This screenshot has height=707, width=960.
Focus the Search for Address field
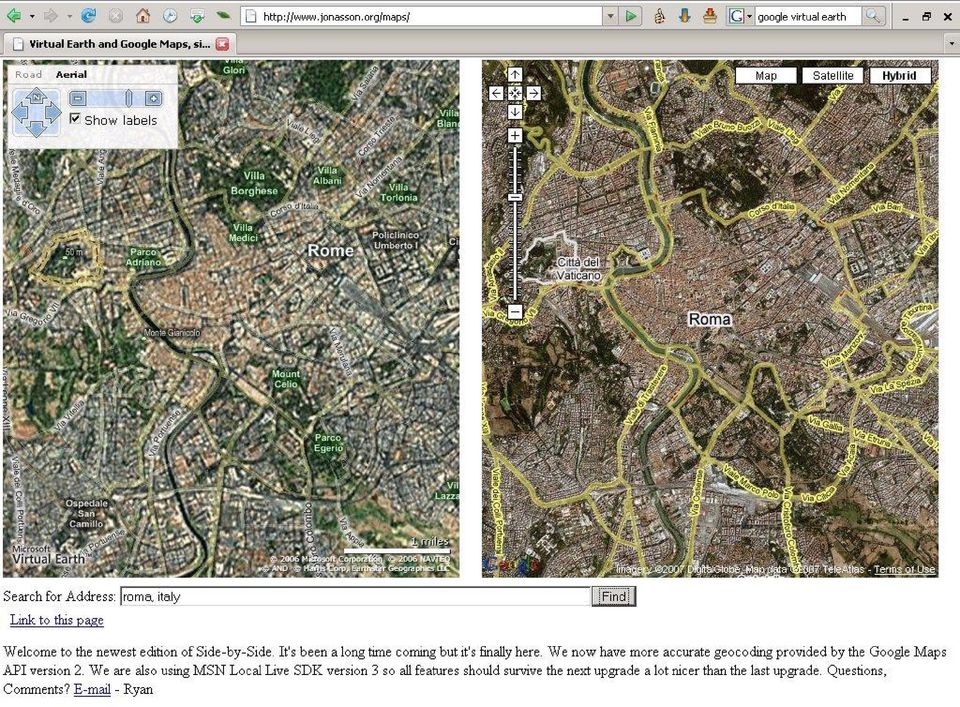pyautogui.click(x=356, y=596)
